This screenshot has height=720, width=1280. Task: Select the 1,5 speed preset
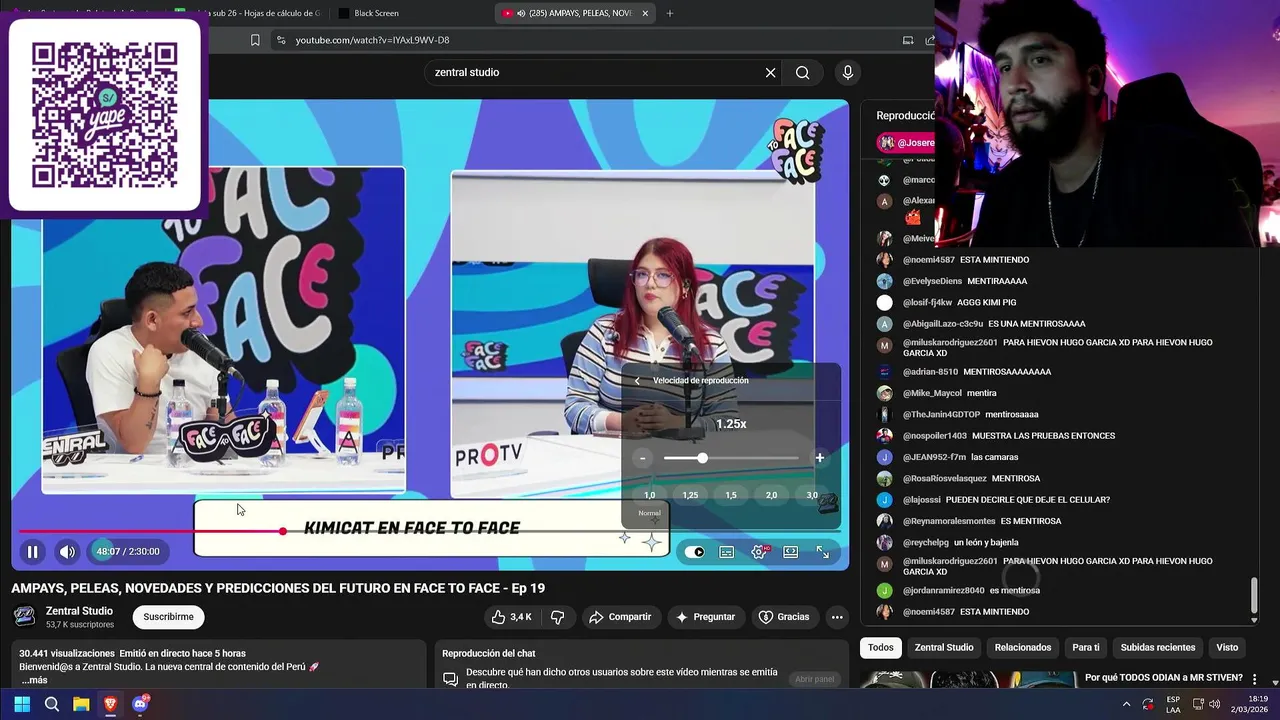[x=731, y=495]
